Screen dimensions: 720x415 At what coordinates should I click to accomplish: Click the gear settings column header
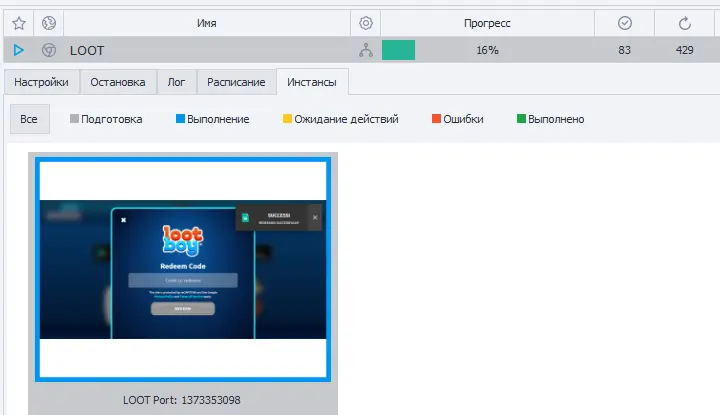(366, 23)
